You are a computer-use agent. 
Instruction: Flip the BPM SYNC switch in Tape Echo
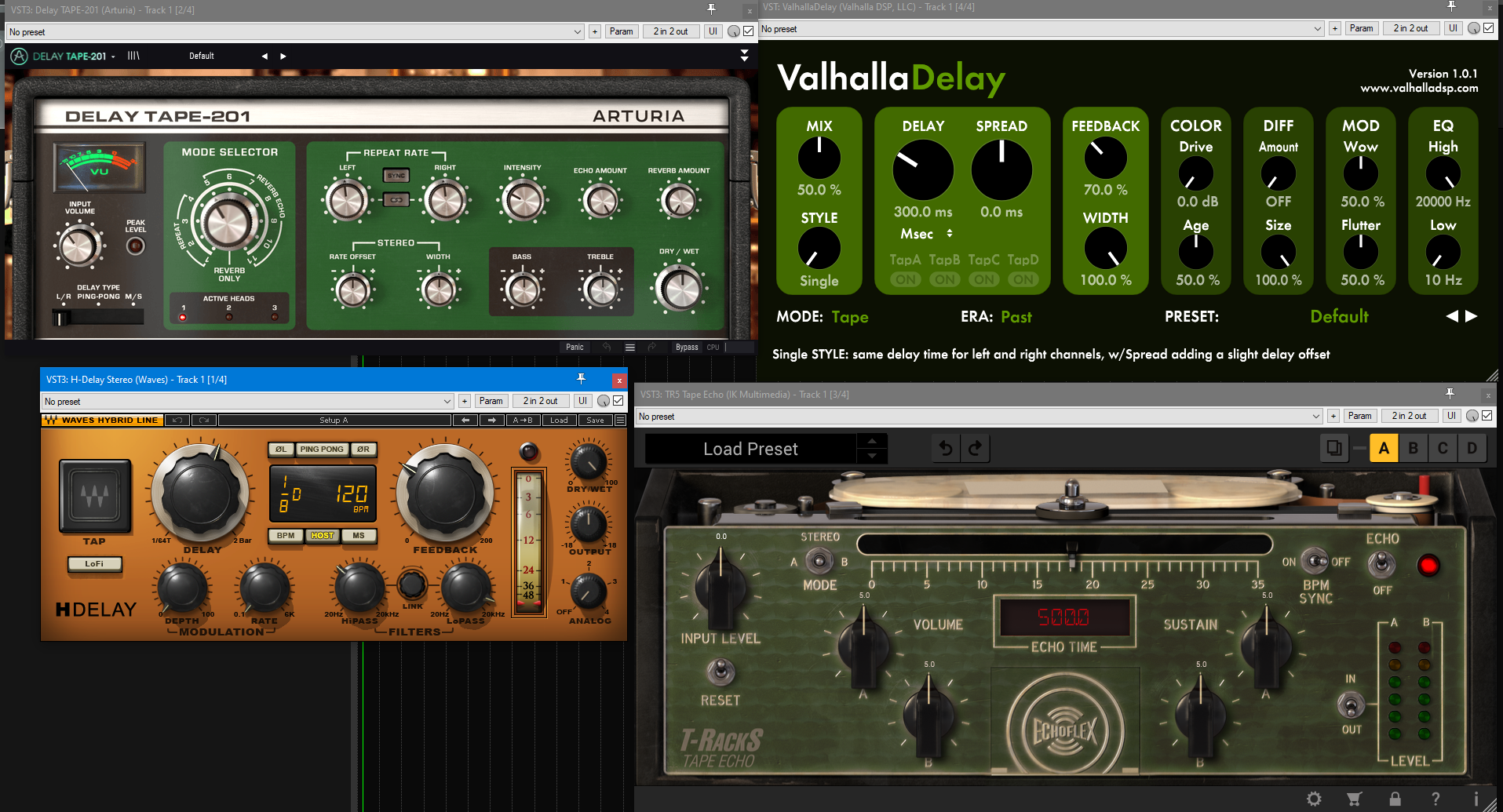click(x=1315, y=561)
